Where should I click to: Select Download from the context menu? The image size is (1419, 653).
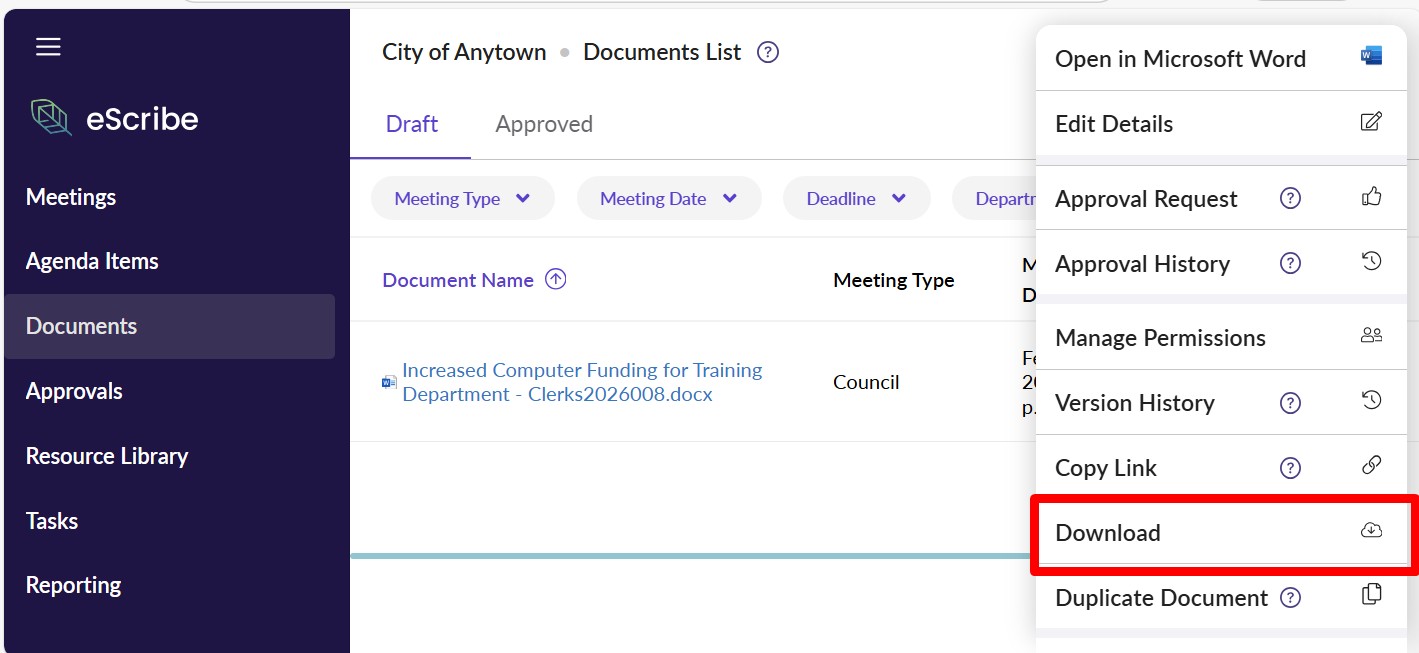pyautogui.click(x=1108, y=533)
